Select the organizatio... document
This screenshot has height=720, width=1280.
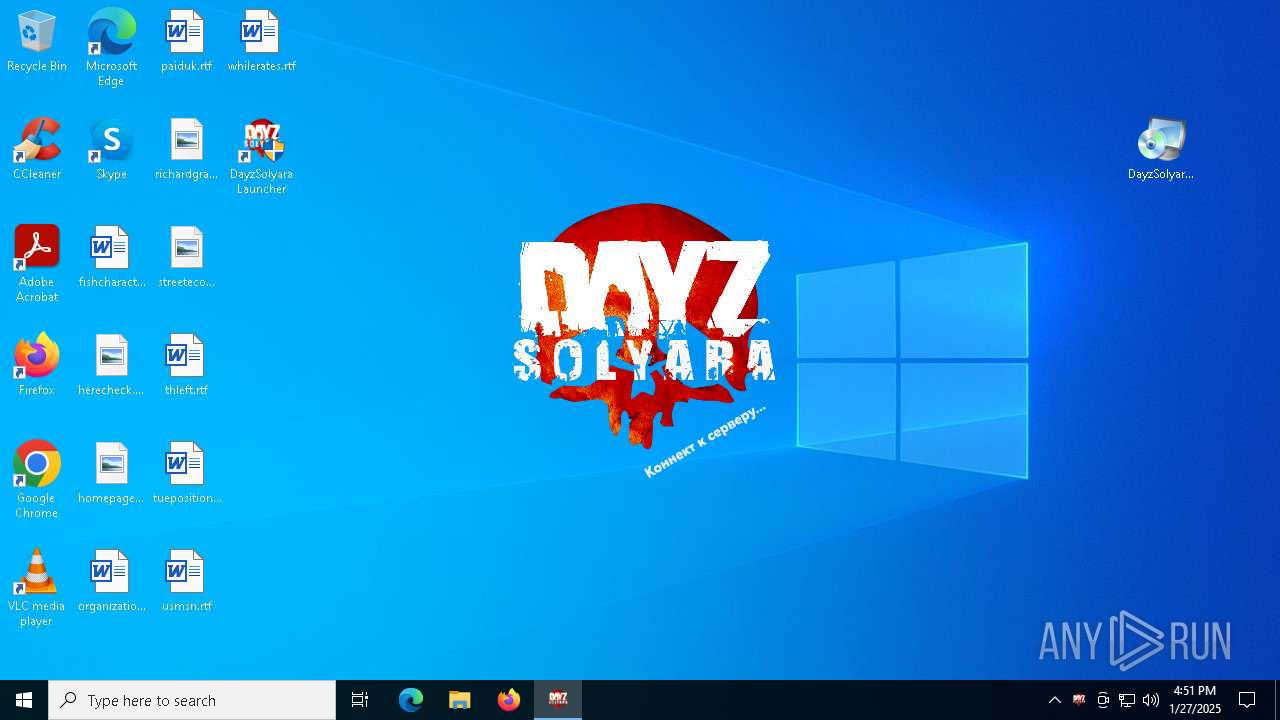click(111, 581)
